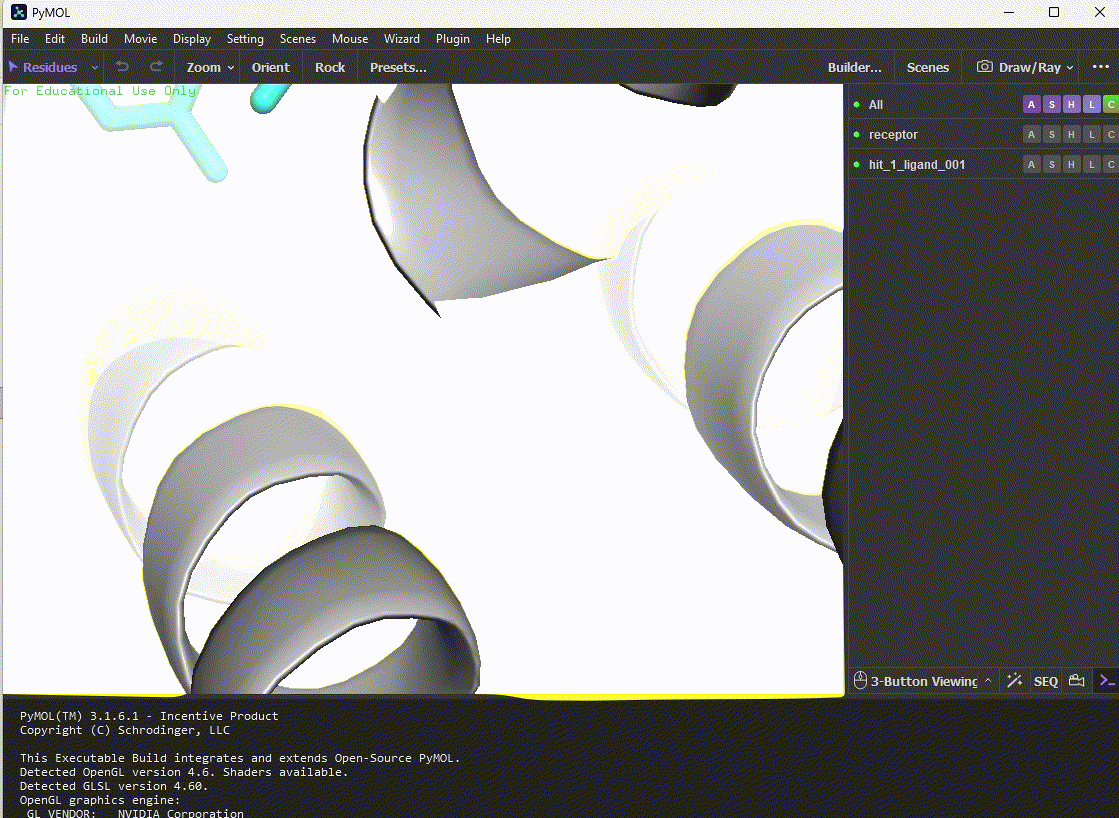Open Color (C) menu for receptor
Viewport: 1119px width, 818px height.
click(1111, 134)
